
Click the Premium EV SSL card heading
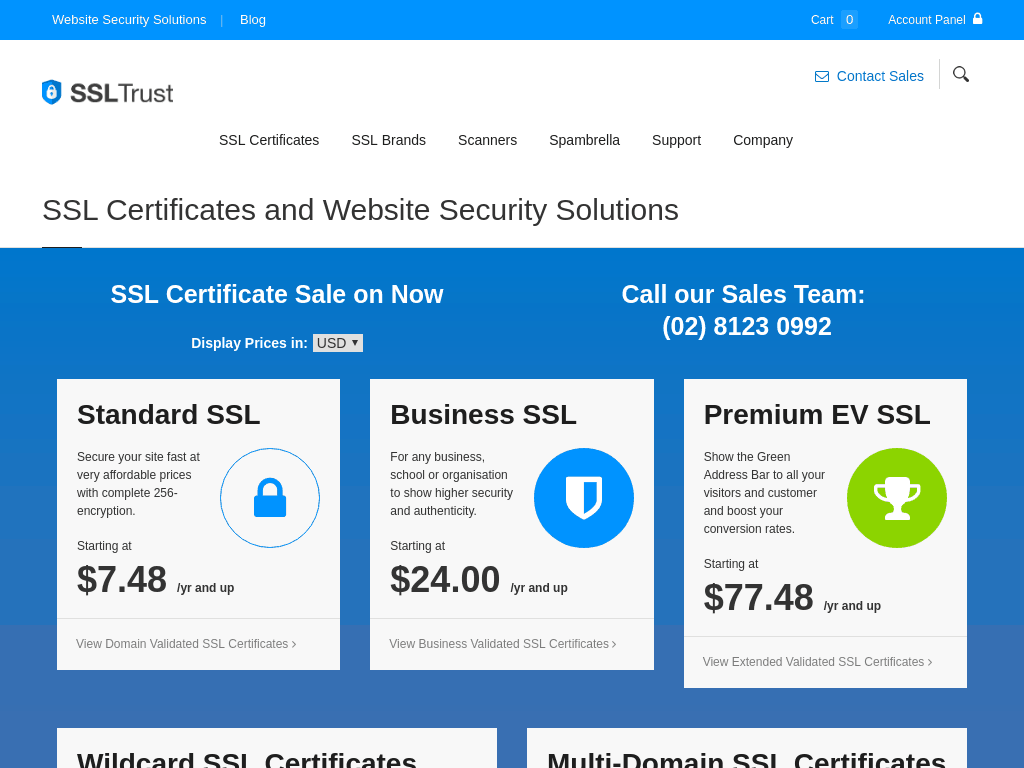tap(817, 415)
